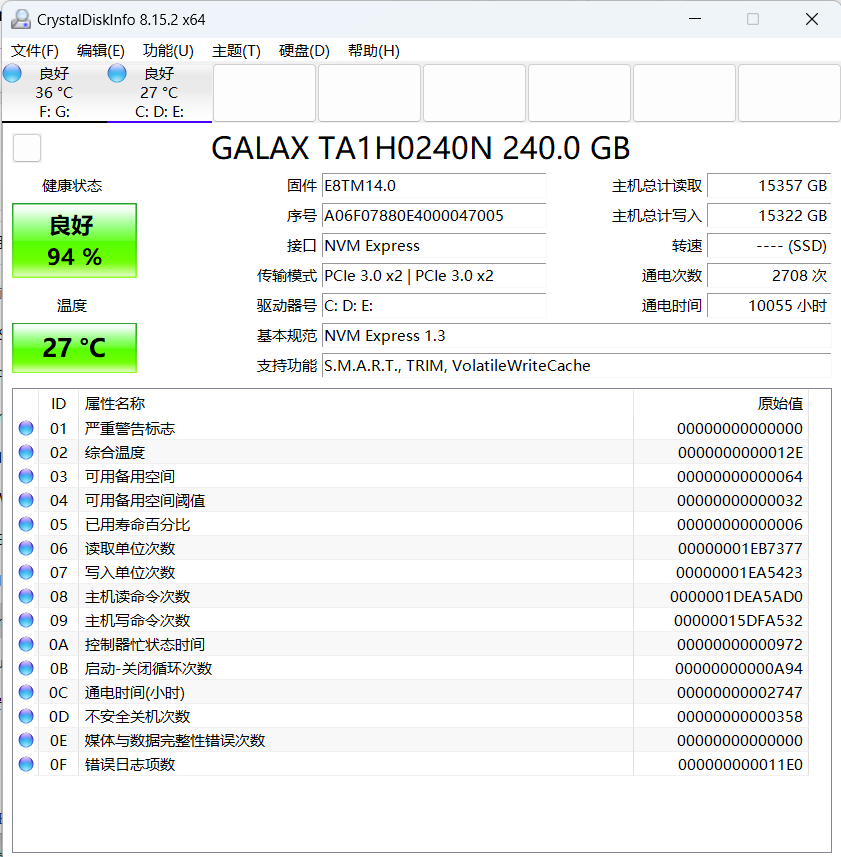
Task: Click raw value 000000000011E0
Action: tap(740, 765)
